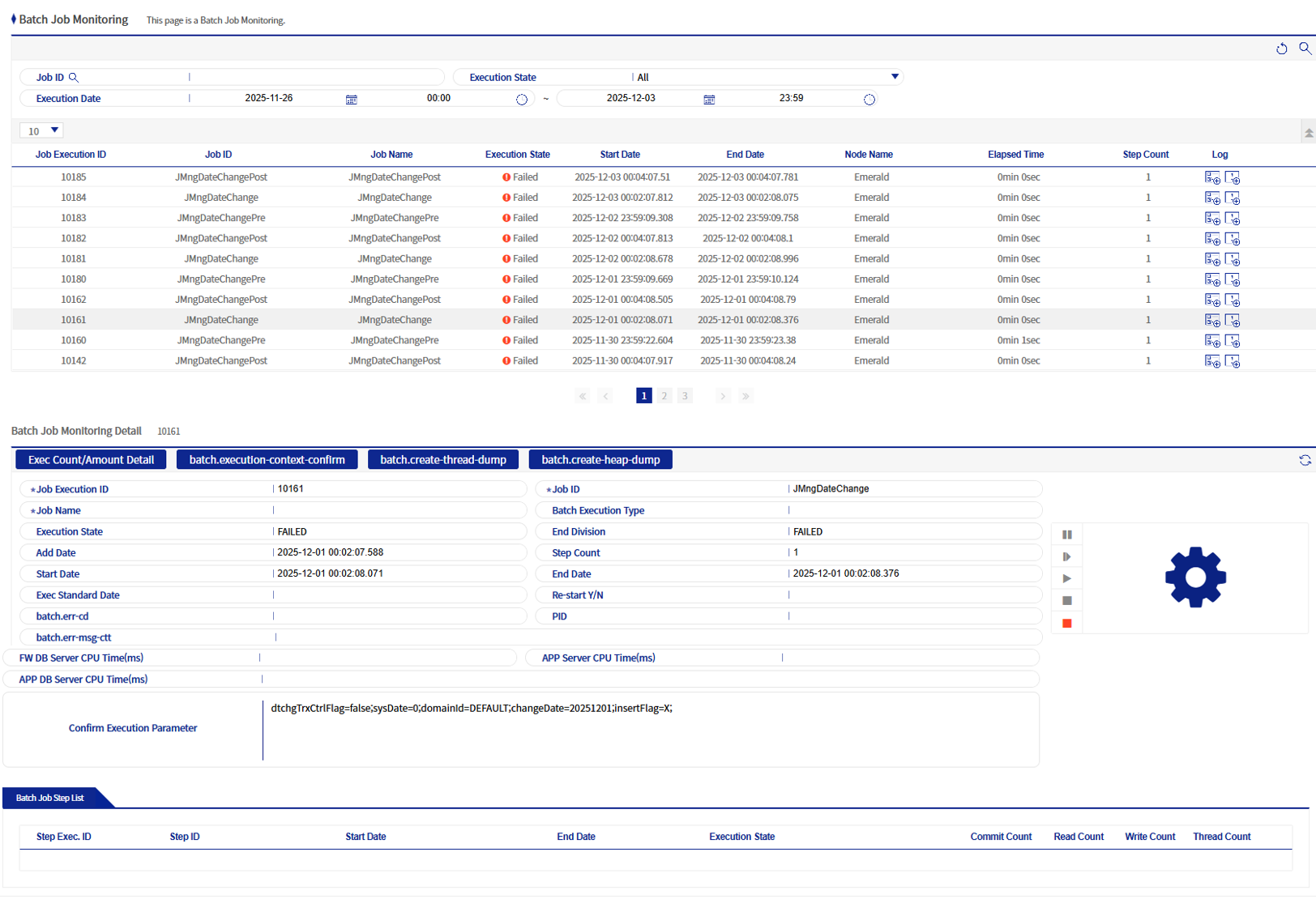This screenshot has height=899, width=1316.
Task: Open the calendar picker for the execution start date
Action: click(x=351, y=98)
